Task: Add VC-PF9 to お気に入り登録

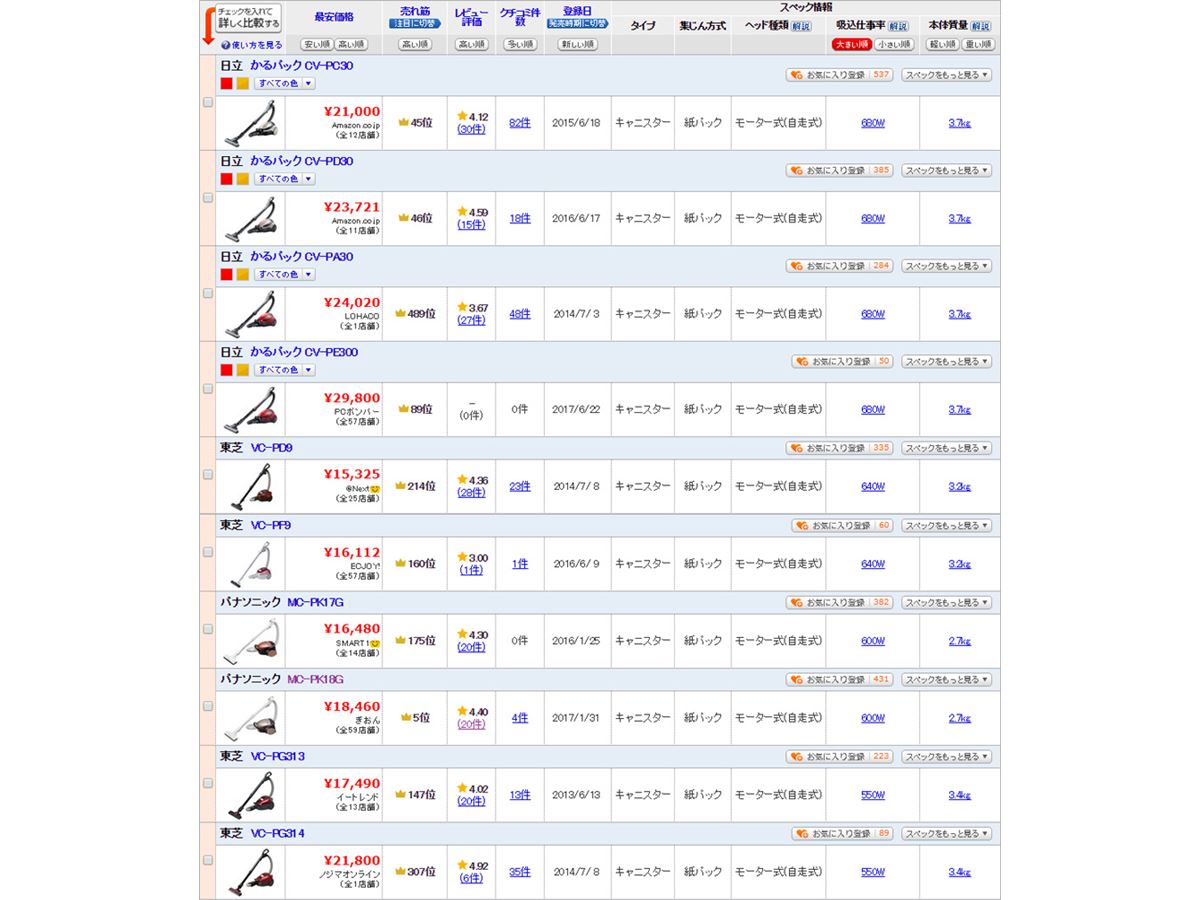Action: [x=843, y=526]
